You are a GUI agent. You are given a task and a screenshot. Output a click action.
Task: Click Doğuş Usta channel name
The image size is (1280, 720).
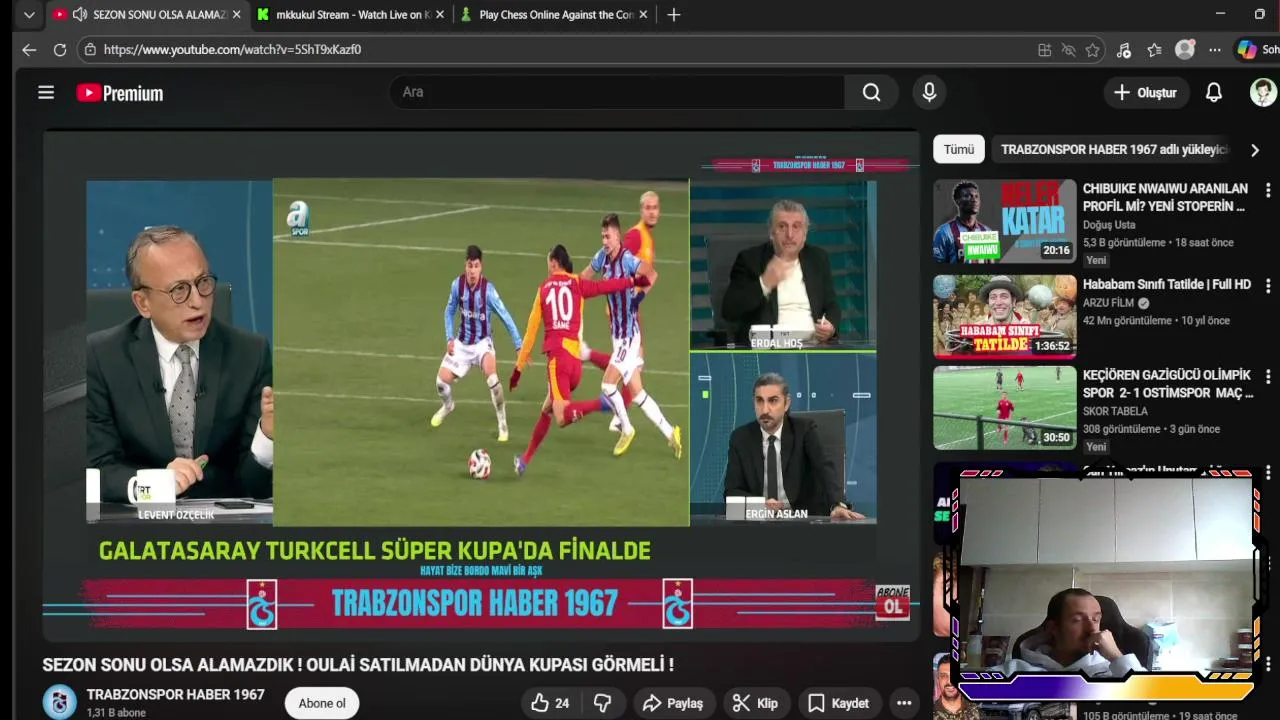pyautogui.click(x=1109, y=225)
